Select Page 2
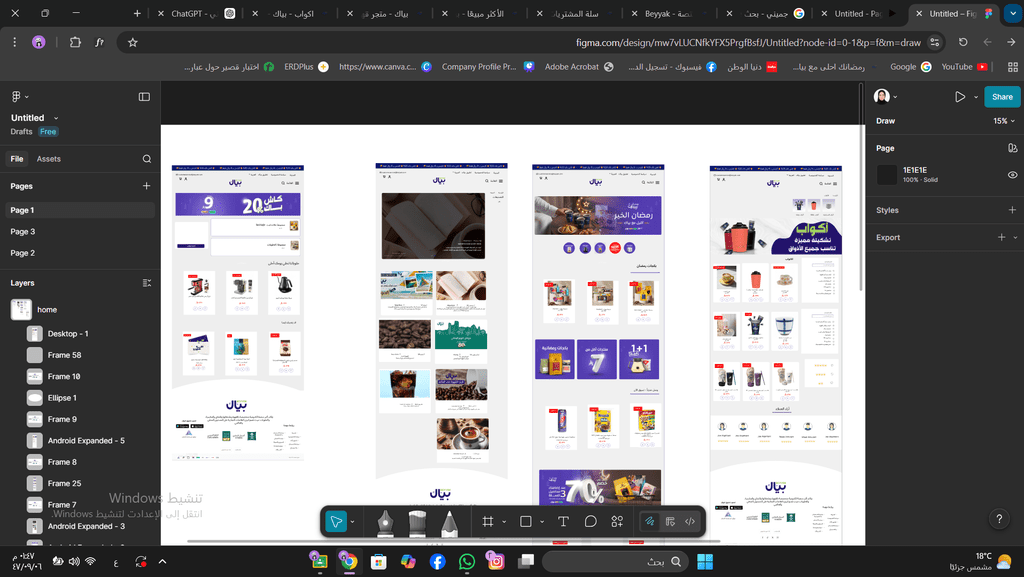 click(80, 253)
